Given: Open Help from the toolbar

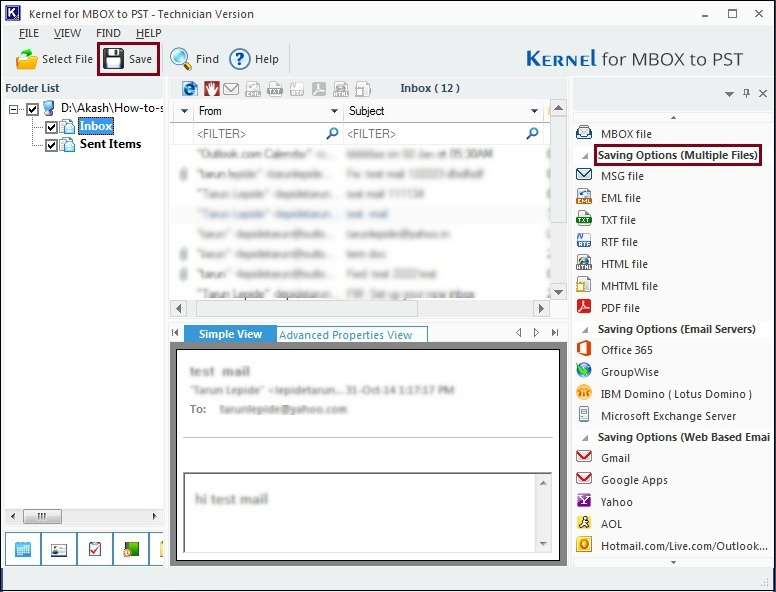Looking at the screenshot, I should (x=254, y=59).
